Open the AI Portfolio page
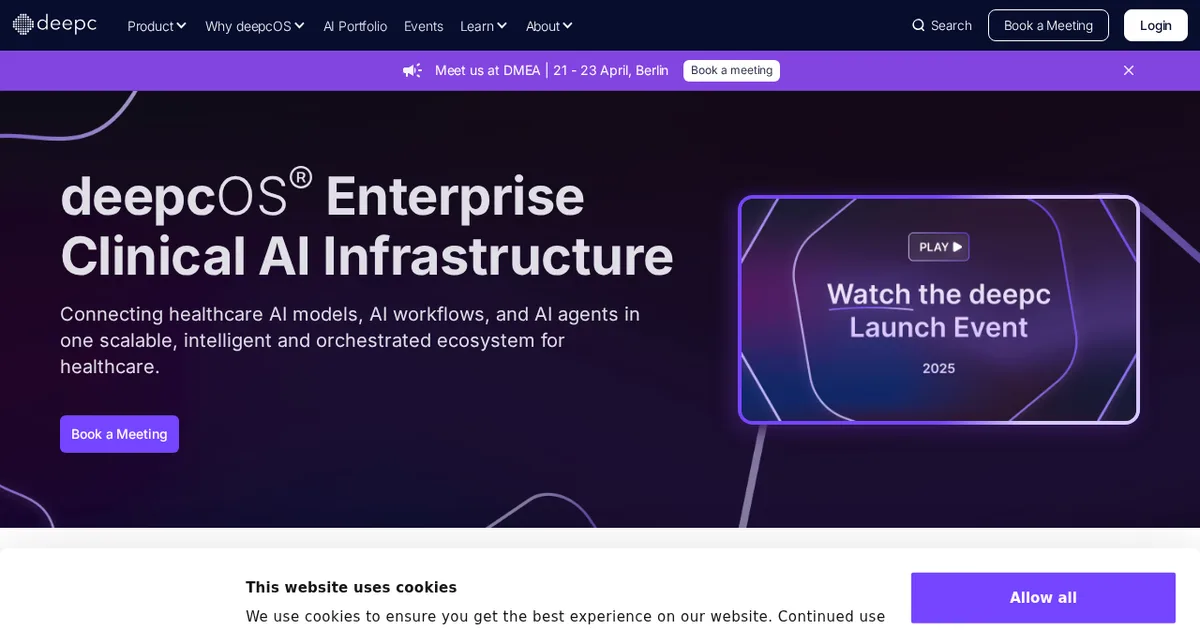The width and height of the screenshot is (1200, 630). pos(355,26)
